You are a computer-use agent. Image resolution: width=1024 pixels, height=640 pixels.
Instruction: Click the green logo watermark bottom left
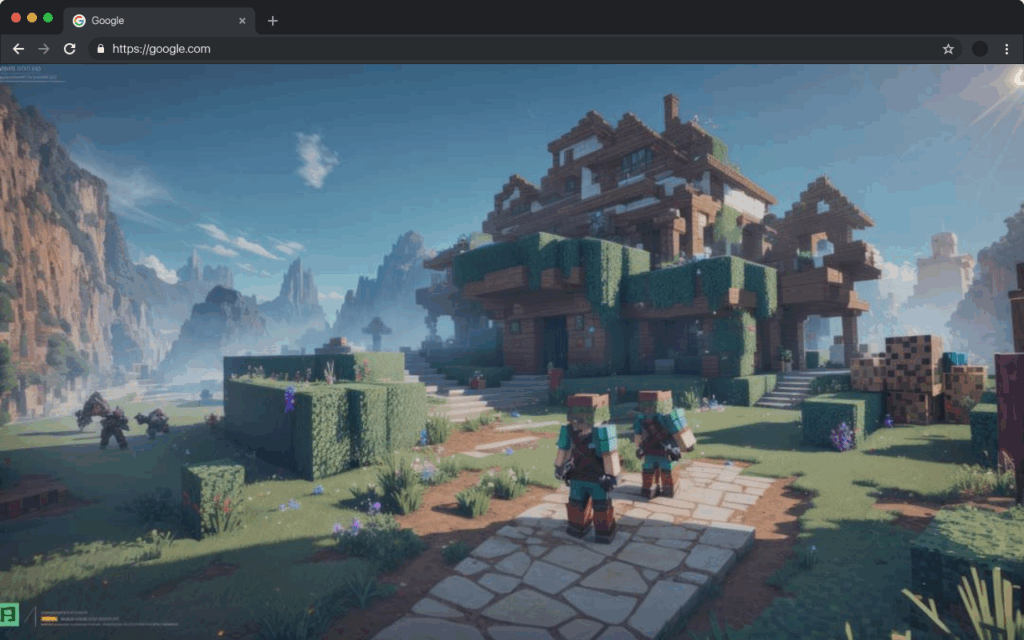click(9, 616)
